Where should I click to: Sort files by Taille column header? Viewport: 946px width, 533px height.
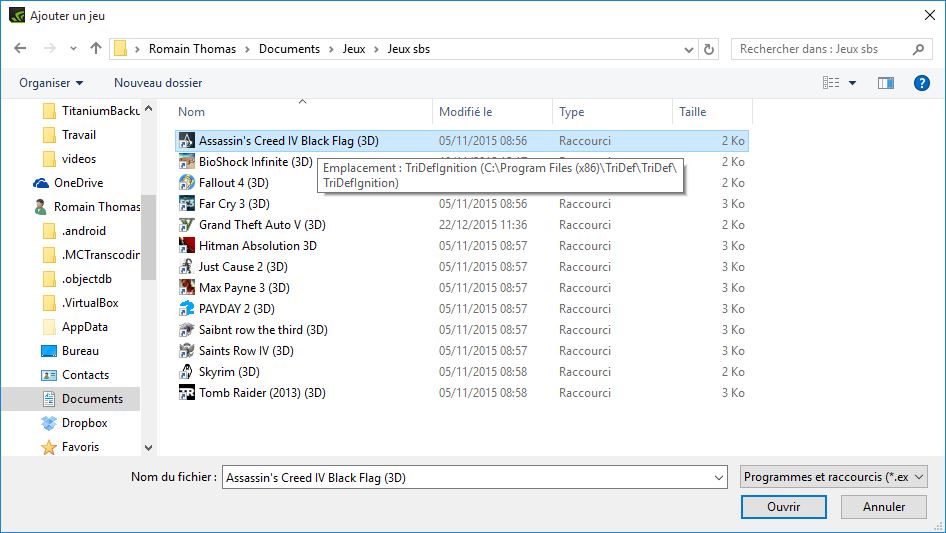pyautogui.click(x=692, y=112)
